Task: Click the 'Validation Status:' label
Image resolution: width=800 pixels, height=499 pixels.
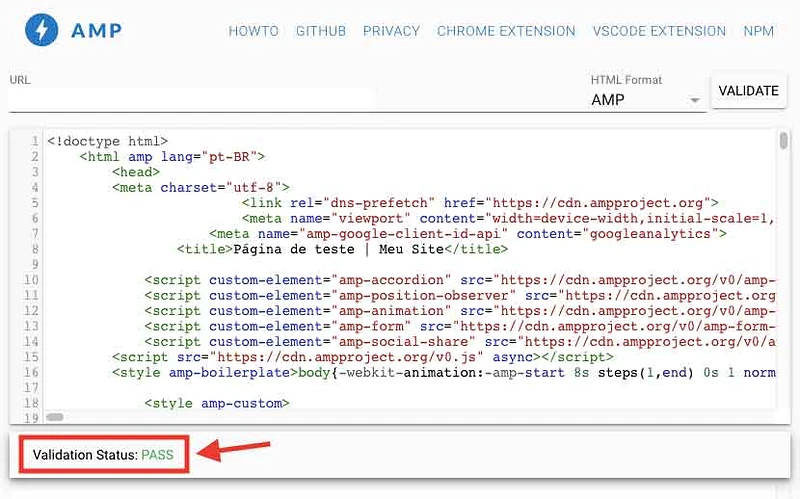Action: 85,455
